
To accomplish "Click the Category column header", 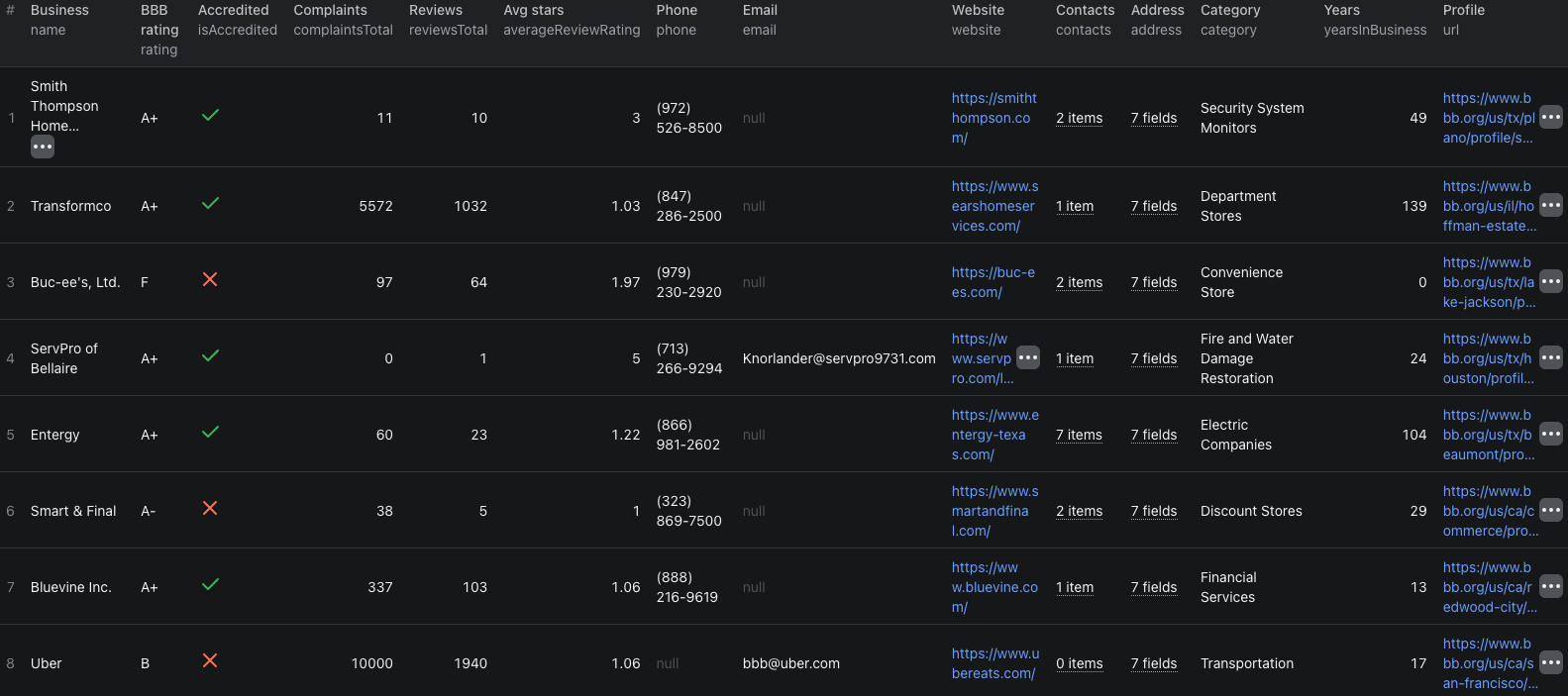I will pyautogui.click(x=1230, y=20).
